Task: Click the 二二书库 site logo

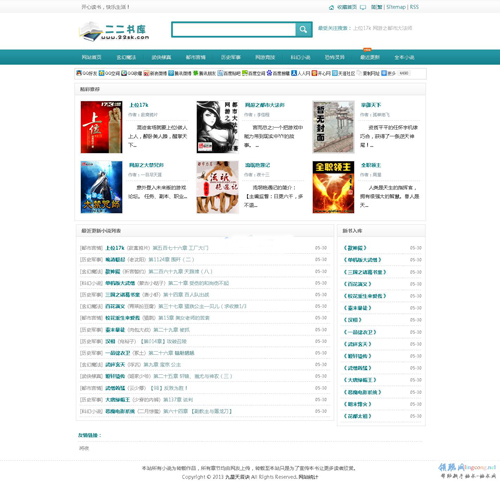Action: point(114,31)
